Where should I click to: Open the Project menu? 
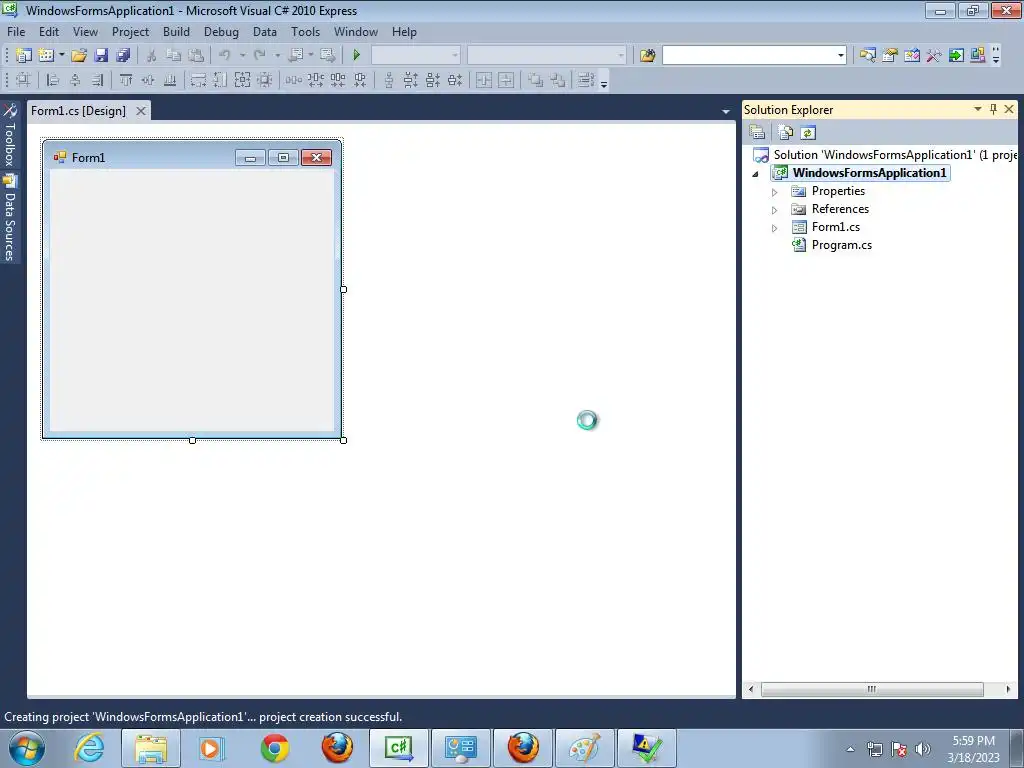(131, 32)
